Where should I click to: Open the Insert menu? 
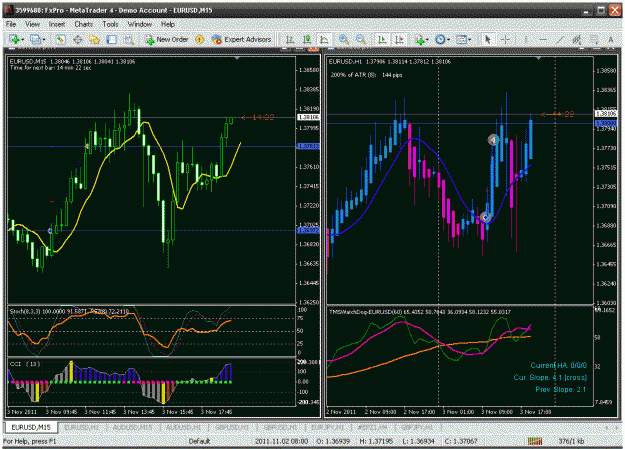[57, 24]
